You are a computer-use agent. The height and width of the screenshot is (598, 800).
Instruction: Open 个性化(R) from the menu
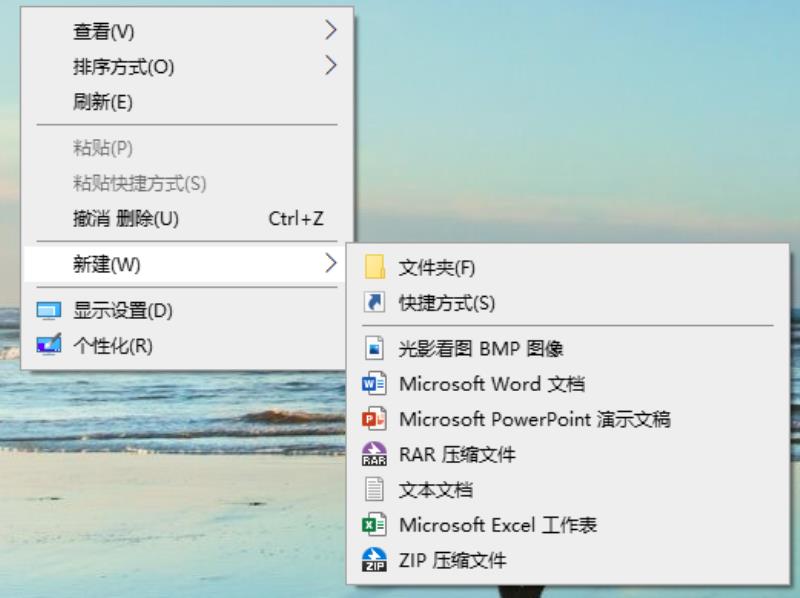coord(187,345)
